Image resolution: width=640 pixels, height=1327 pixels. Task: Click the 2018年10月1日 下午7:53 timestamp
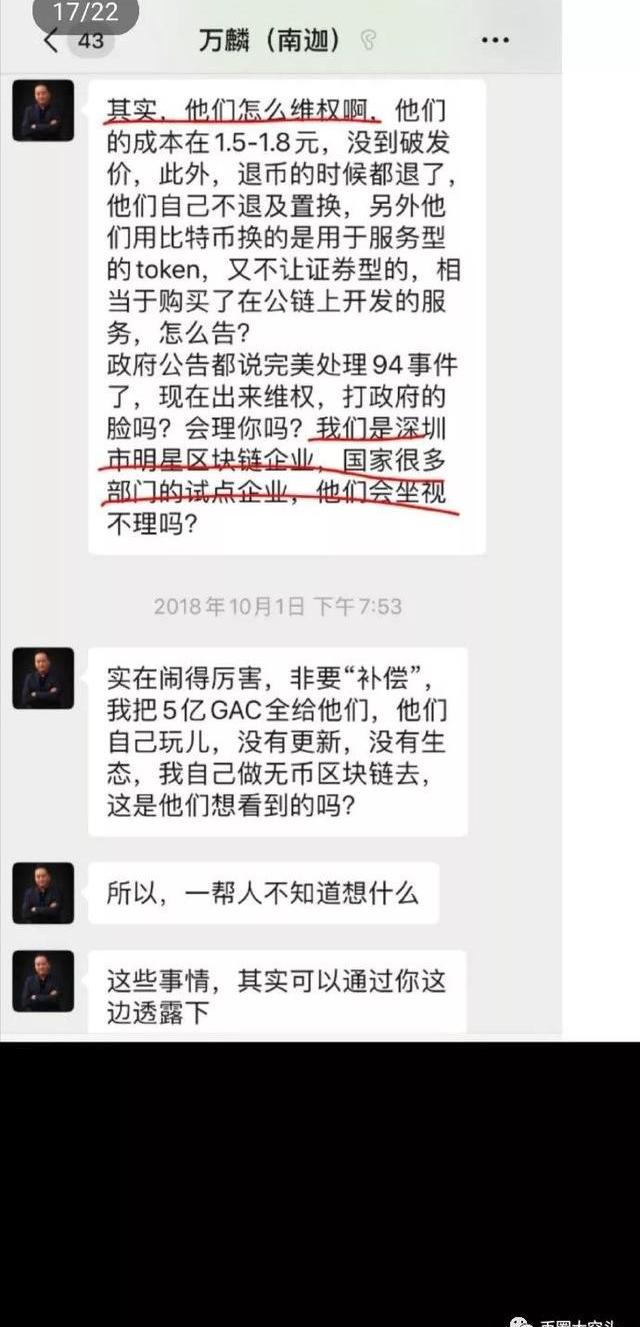coord(278,606)
